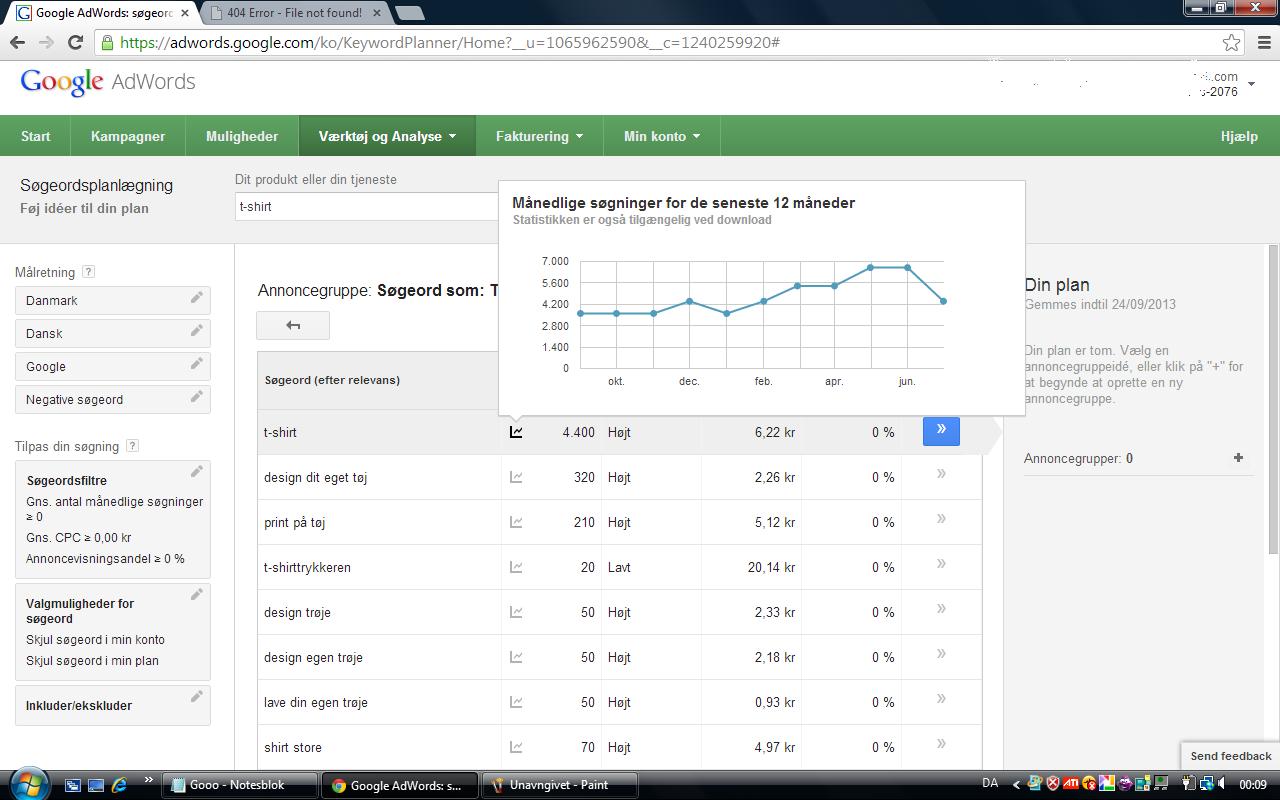Add lave din egen trøje to plan arrow
1280x800 pixels.
941,699
